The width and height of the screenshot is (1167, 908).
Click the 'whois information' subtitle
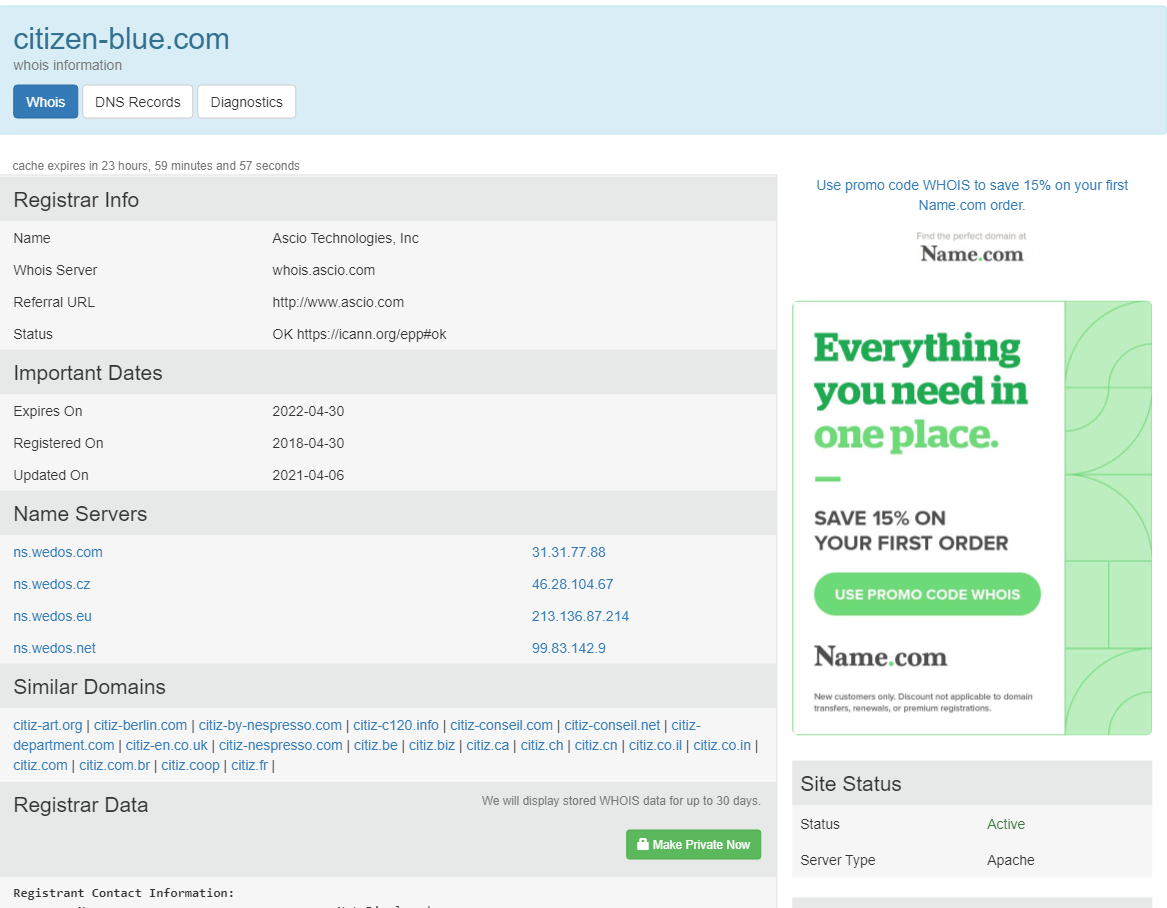tap(68, 65)
